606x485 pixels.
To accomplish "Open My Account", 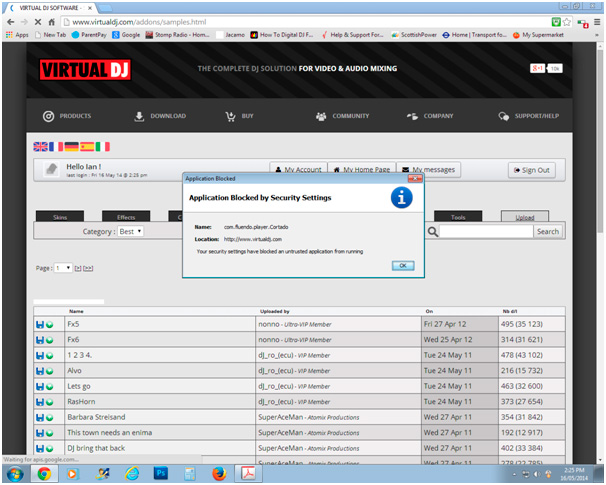I will [298, 169].
